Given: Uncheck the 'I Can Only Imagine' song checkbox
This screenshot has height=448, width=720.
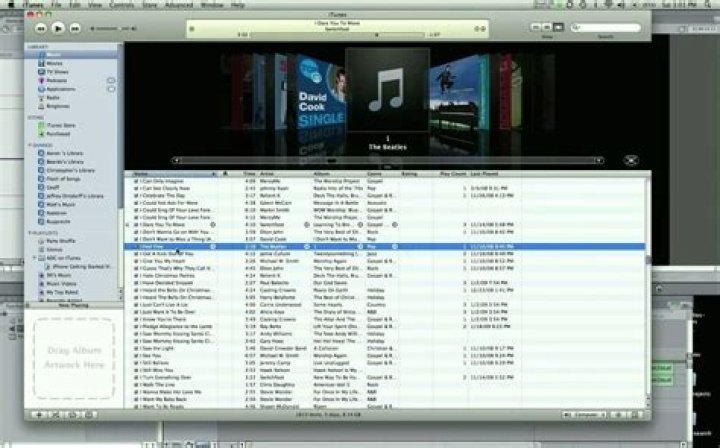Looking at the screenshot, I should coord(137,181).
